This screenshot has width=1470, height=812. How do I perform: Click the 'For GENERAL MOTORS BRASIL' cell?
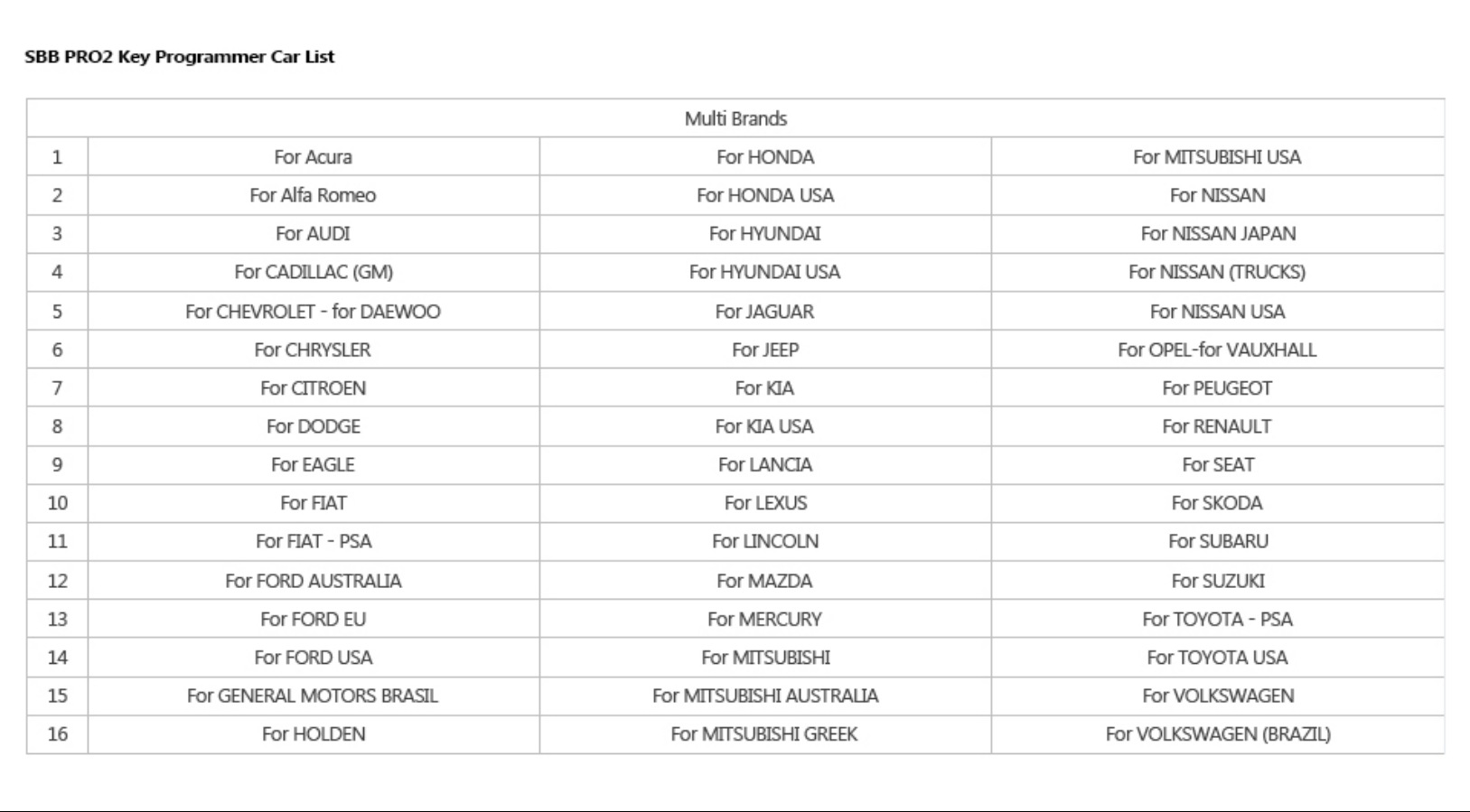(x=313, y=695)
